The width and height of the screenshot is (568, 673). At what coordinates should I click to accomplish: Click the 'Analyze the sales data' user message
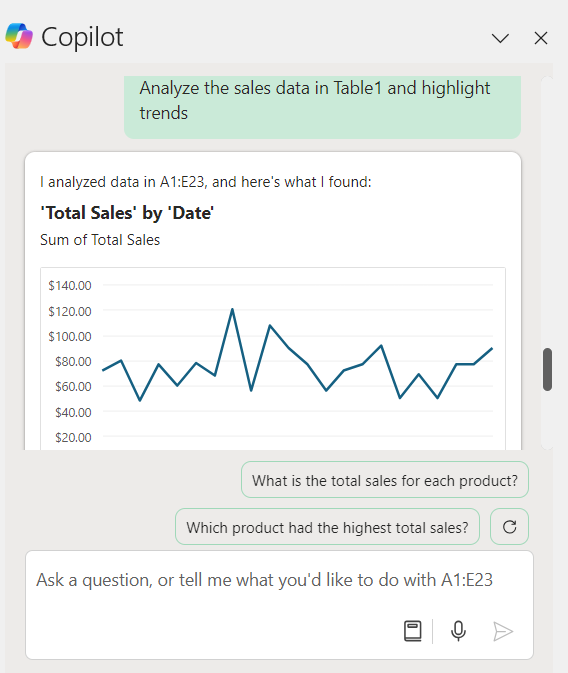322,107
